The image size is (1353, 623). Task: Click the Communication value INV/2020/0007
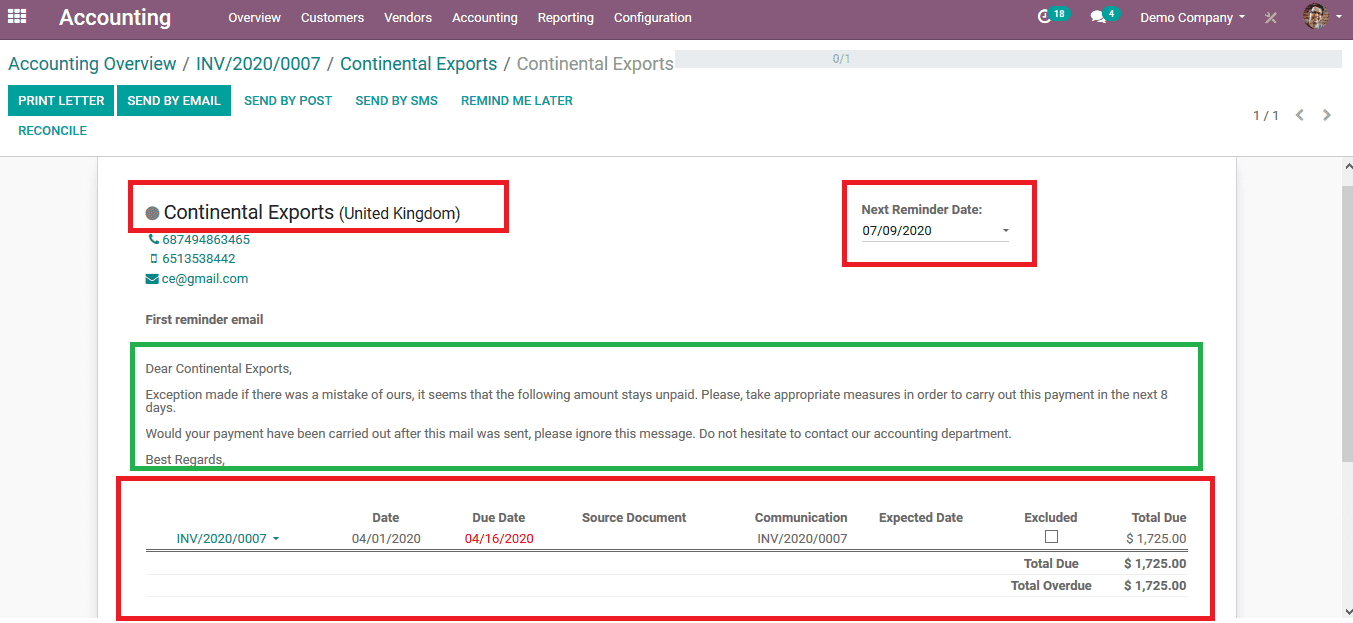click(x=802, y=539)
